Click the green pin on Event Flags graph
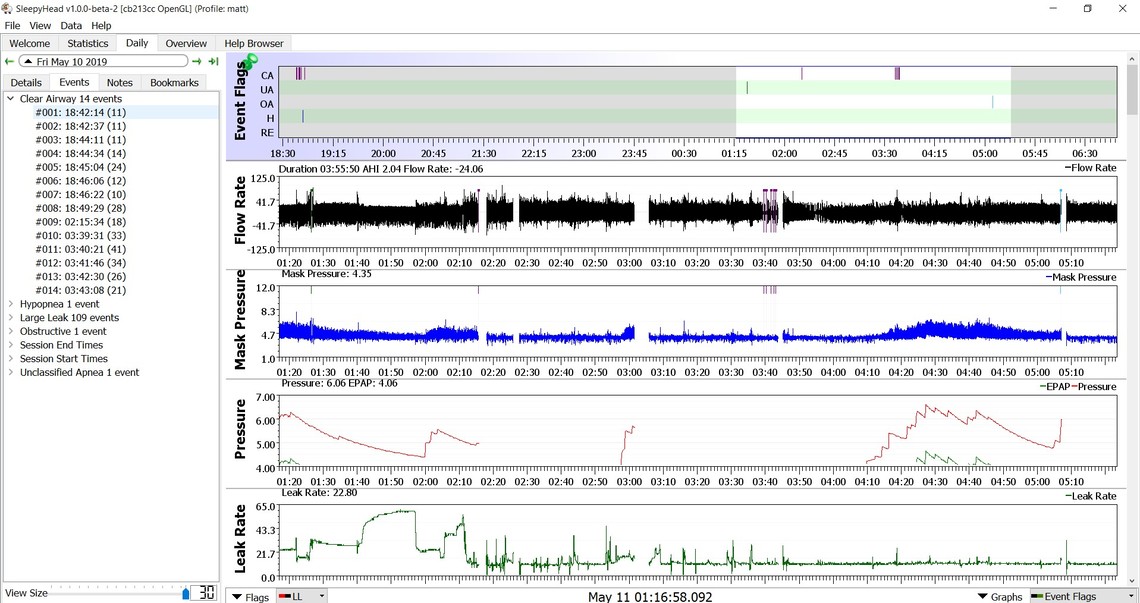 point(250,62)
